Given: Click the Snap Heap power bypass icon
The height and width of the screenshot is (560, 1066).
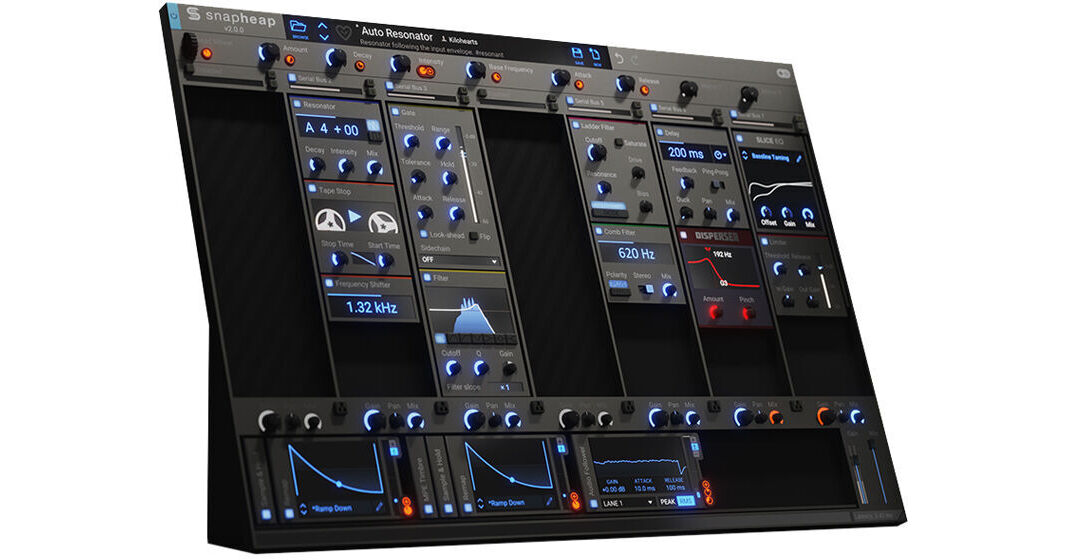Looking at the screenshot, I should point(173,14).
